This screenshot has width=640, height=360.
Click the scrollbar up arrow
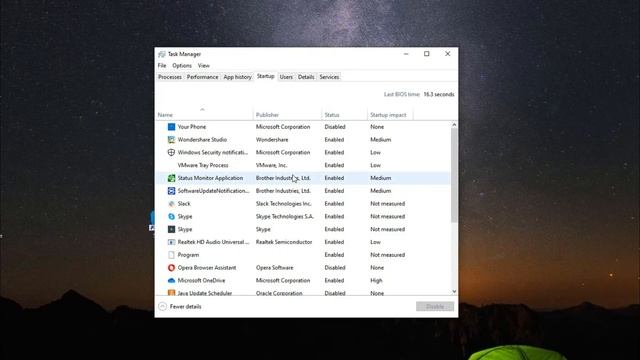454,124
